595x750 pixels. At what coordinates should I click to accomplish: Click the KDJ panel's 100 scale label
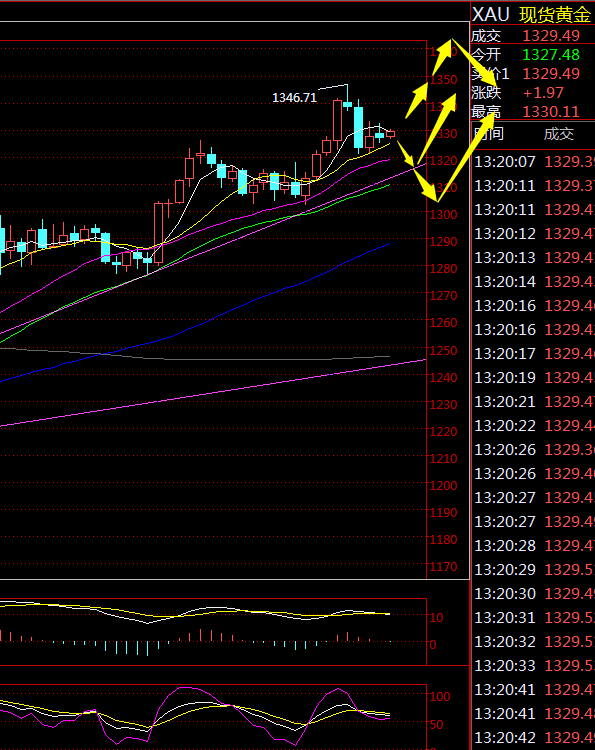pyautogui.click(x=440, y=697)
